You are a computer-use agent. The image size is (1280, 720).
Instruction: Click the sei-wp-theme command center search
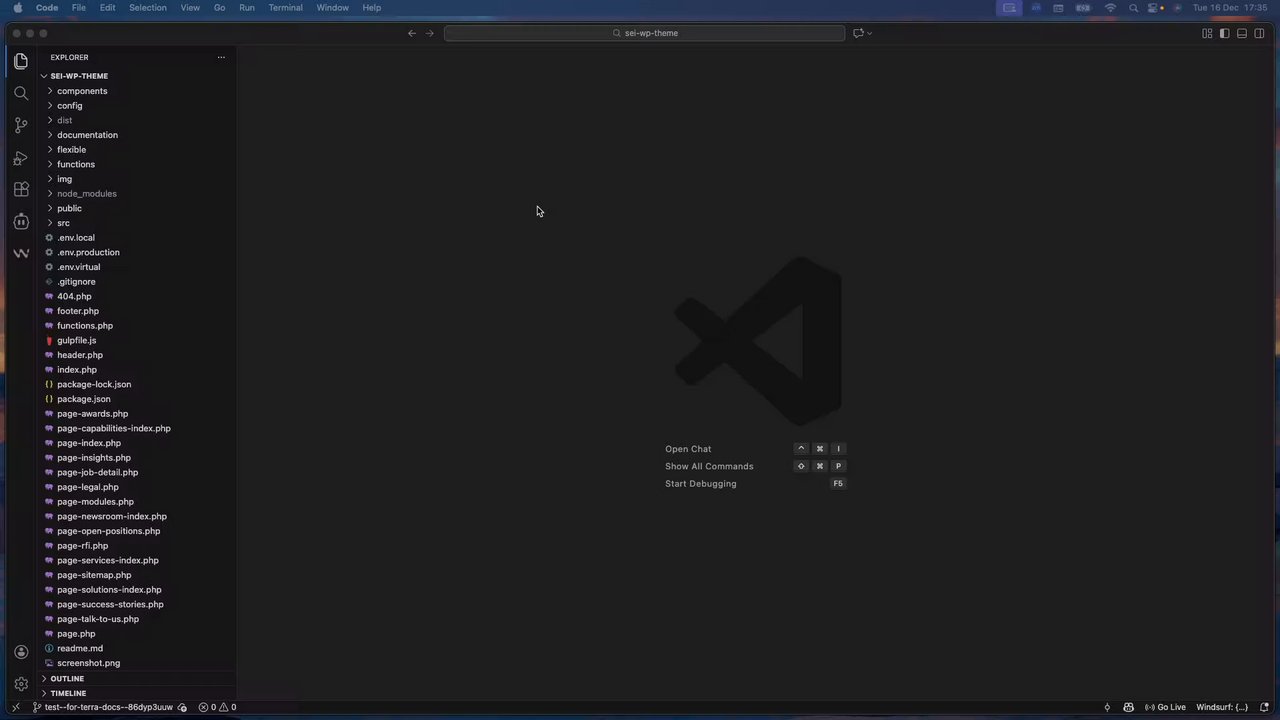click(x=645, y=33)
